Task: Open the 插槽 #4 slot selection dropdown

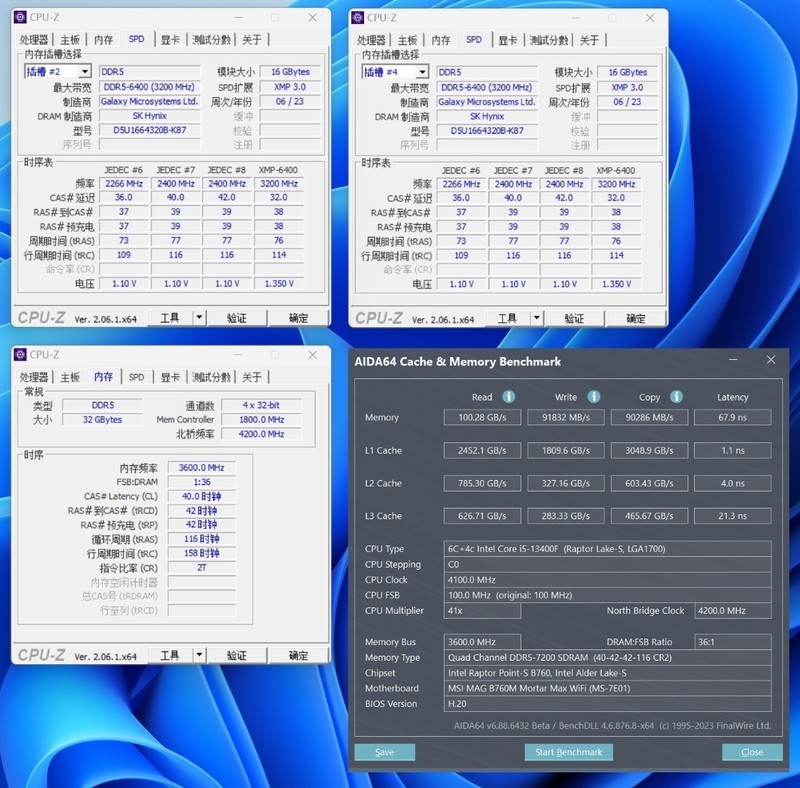Action: [422, 72]
